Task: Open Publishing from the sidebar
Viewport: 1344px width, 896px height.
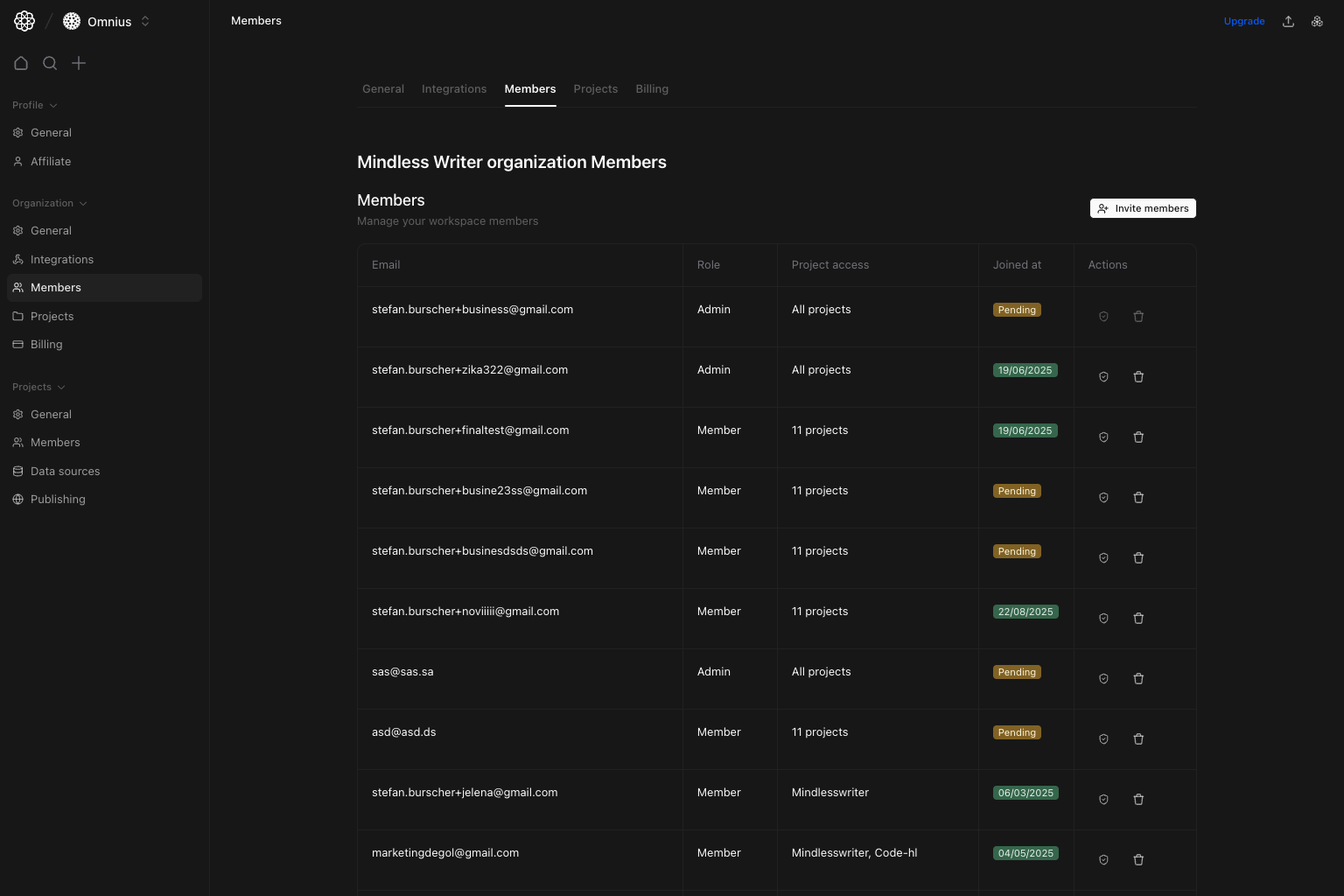Action: pyautogui.click(x=58, y=499)
